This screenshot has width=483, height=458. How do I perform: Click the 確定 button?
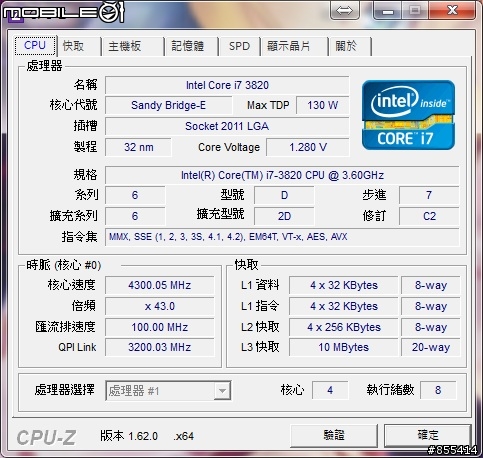428,435
